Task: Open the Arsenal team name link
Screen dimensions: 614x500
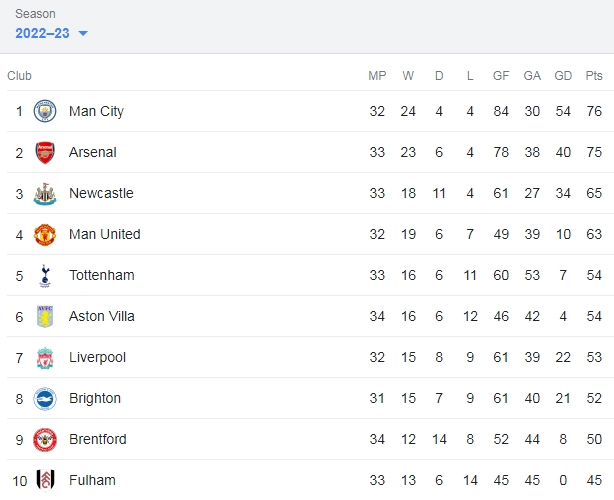Action: (x=93, y=152)
